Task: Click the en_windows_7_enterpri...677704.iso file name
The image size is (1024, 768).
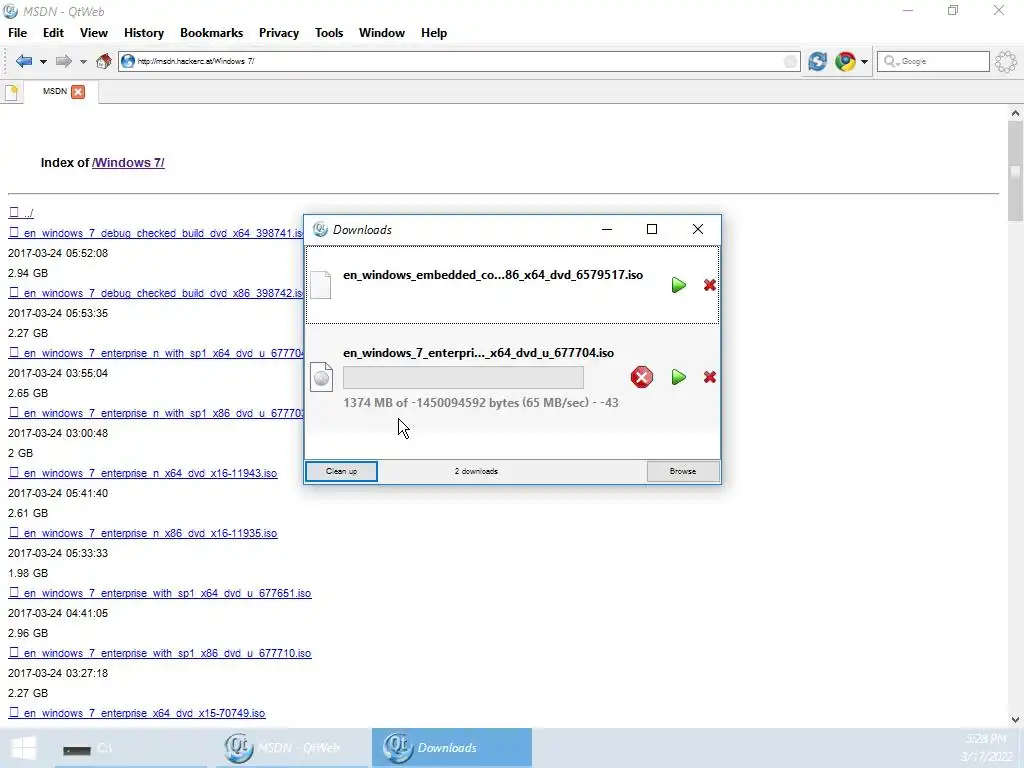Action: 478,353
